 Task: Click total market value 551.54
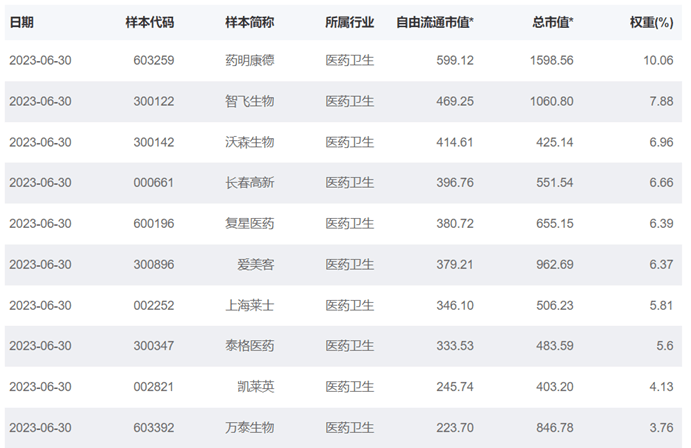555,183
